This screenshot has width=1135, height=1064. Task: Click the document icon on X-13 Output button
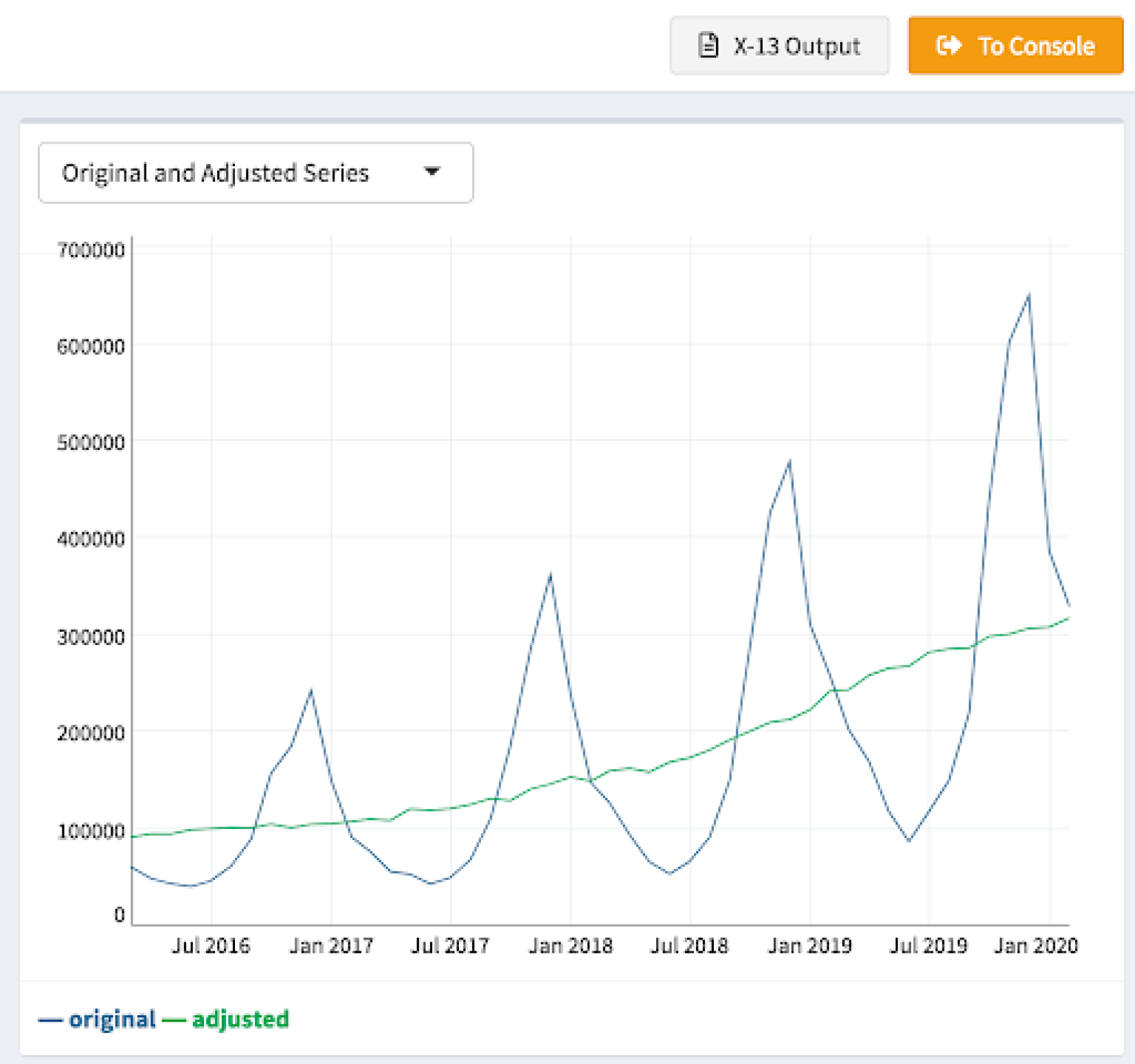708,45
